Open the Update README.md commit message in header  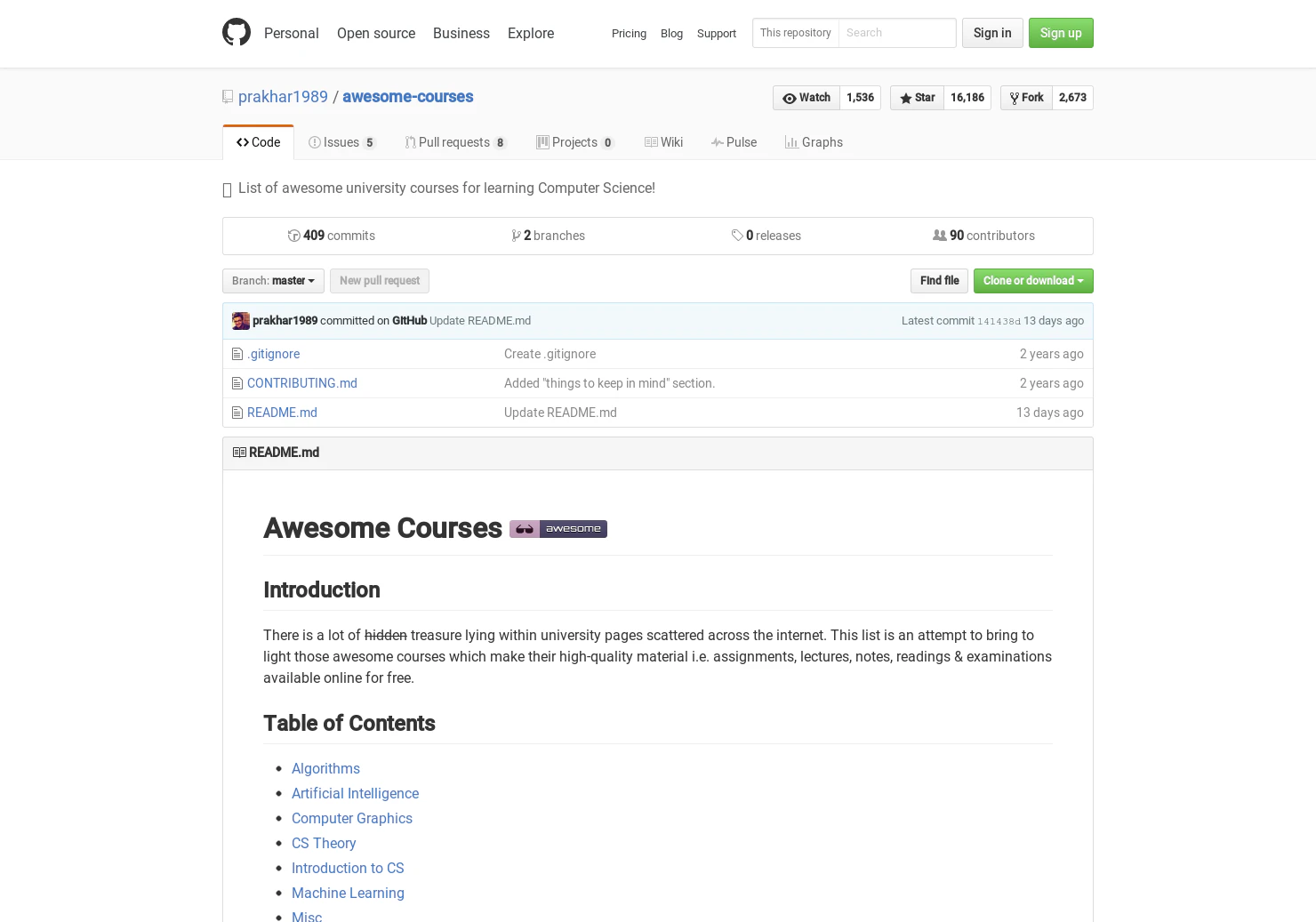[x=480, y=321]
